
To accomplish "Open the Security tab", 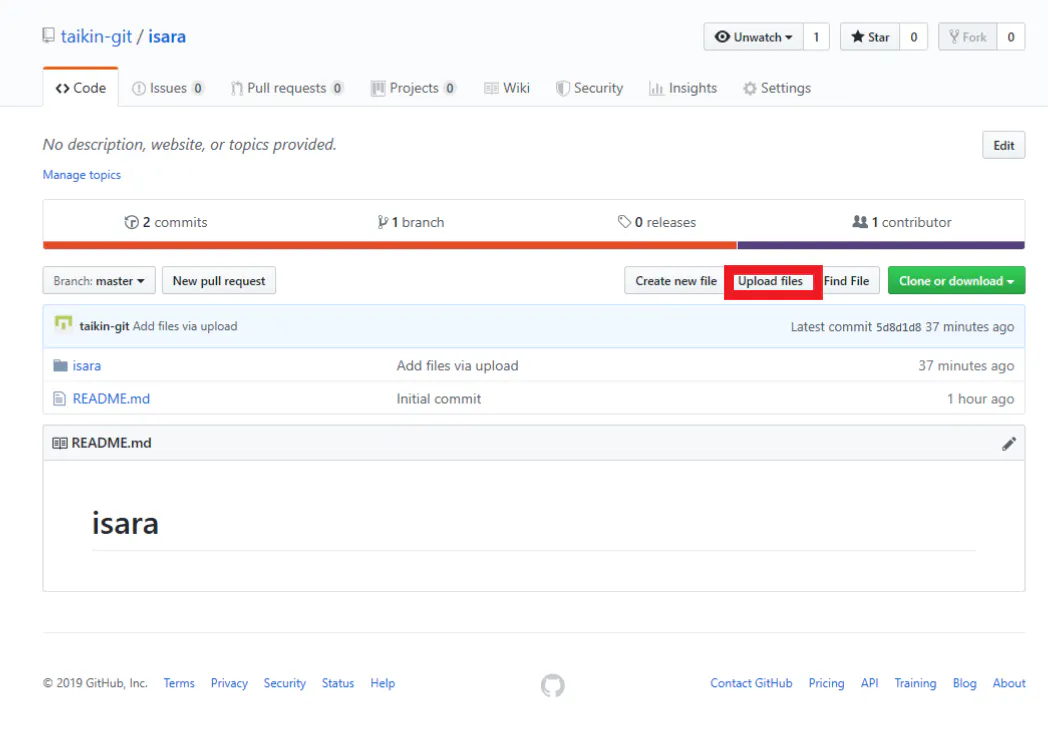I will [x=590, y=88].
